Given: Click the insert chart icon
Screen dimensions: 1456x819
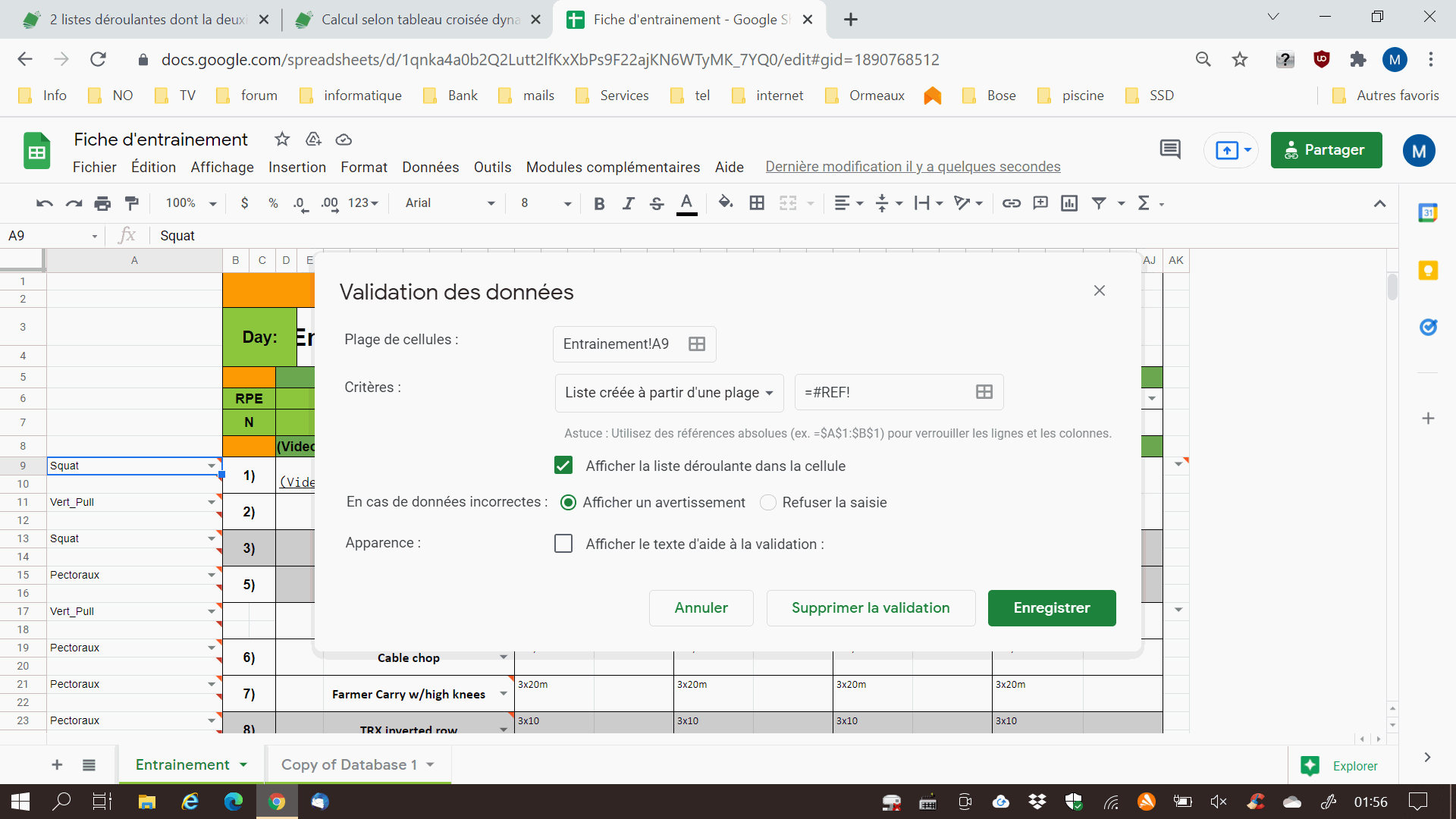Looking at the screenshot, I should pos(1069,203).
